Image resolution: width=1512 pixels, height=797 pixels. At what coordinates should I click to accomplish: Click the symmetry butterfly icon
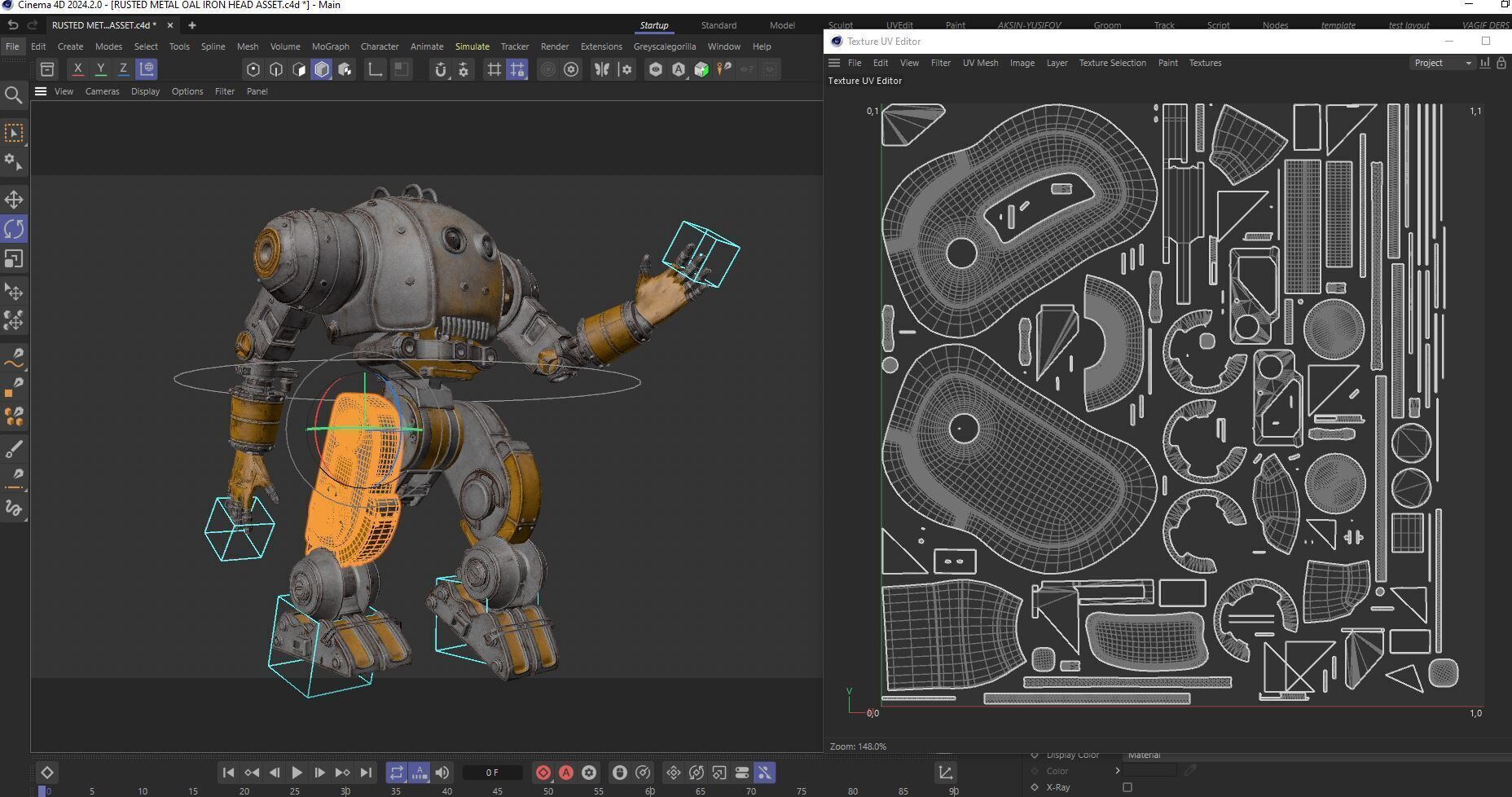tap(602, 69)
